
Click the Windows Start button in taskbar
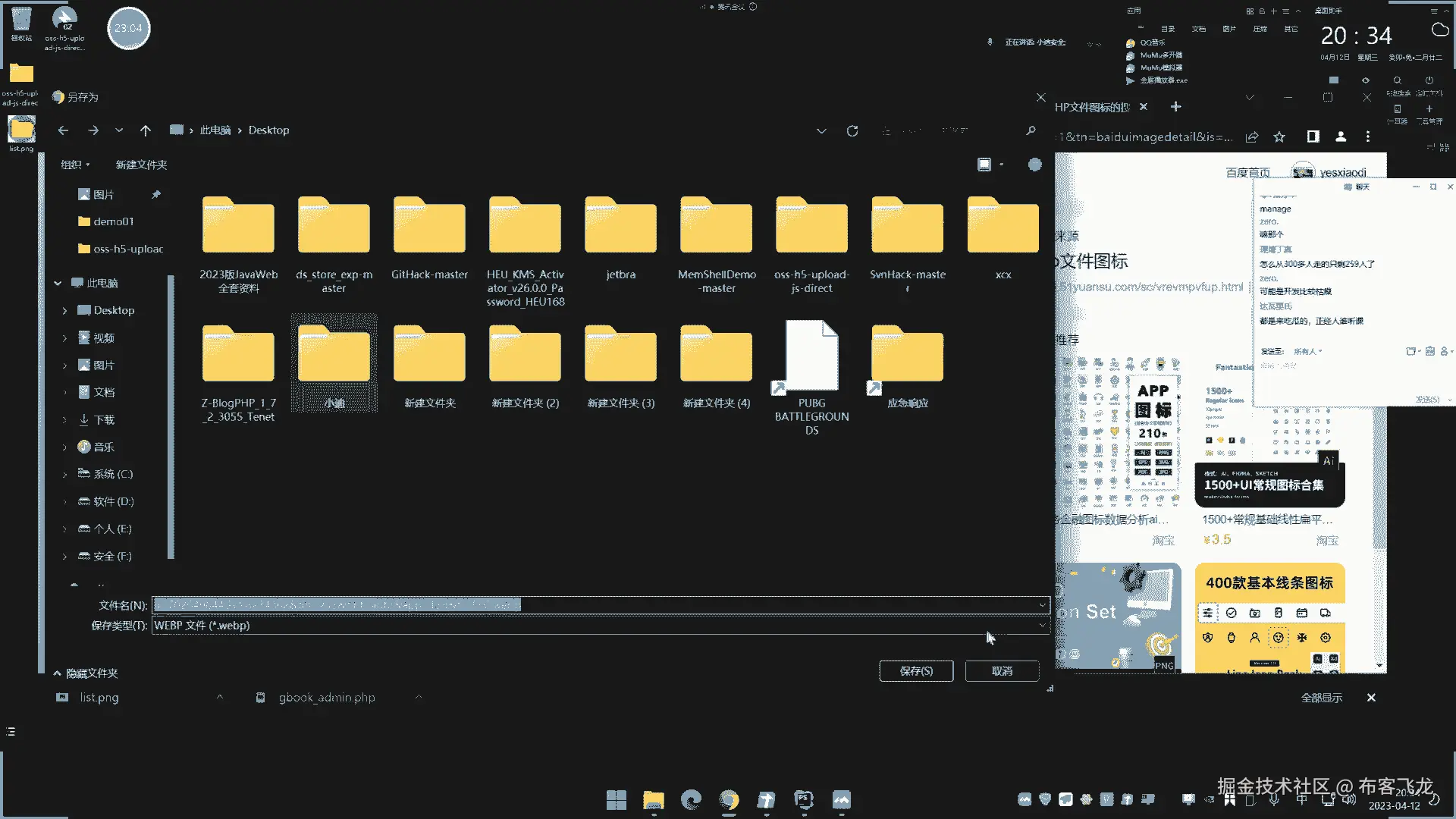pyautogui.click(x=616, y=799)
